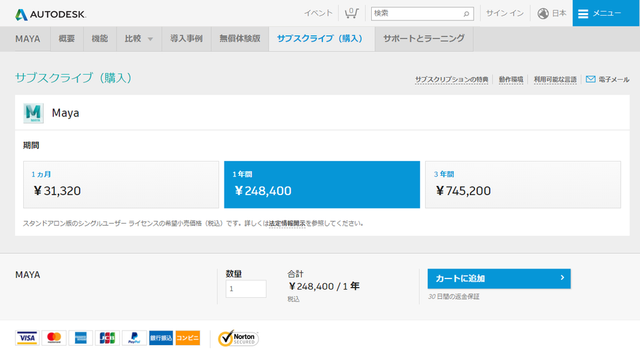Click the サインイン link
640x362 pixels.
[x=504, y=13]
